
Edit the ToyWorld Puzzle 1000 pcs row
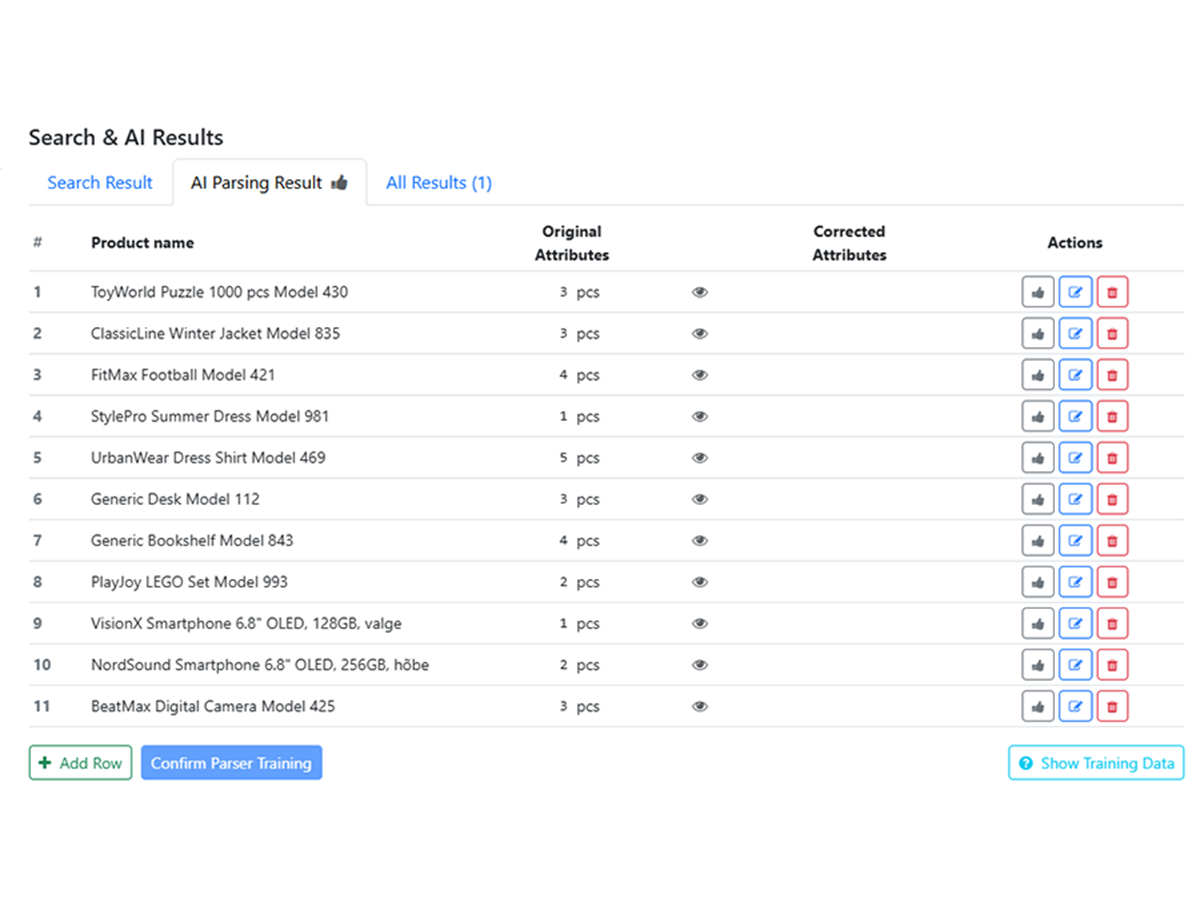coord(1075,293)
